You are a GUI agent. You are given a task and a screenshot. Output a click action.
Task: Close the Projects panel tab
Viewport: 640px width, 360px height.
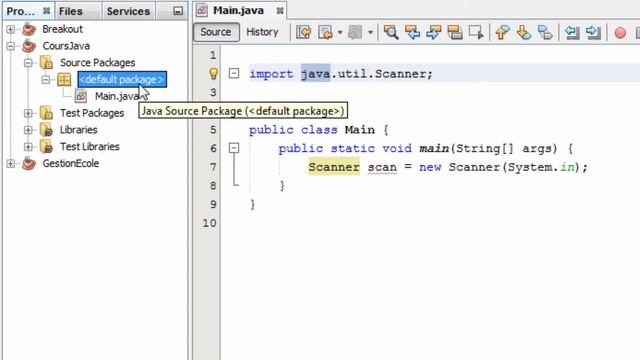[46, 11]
